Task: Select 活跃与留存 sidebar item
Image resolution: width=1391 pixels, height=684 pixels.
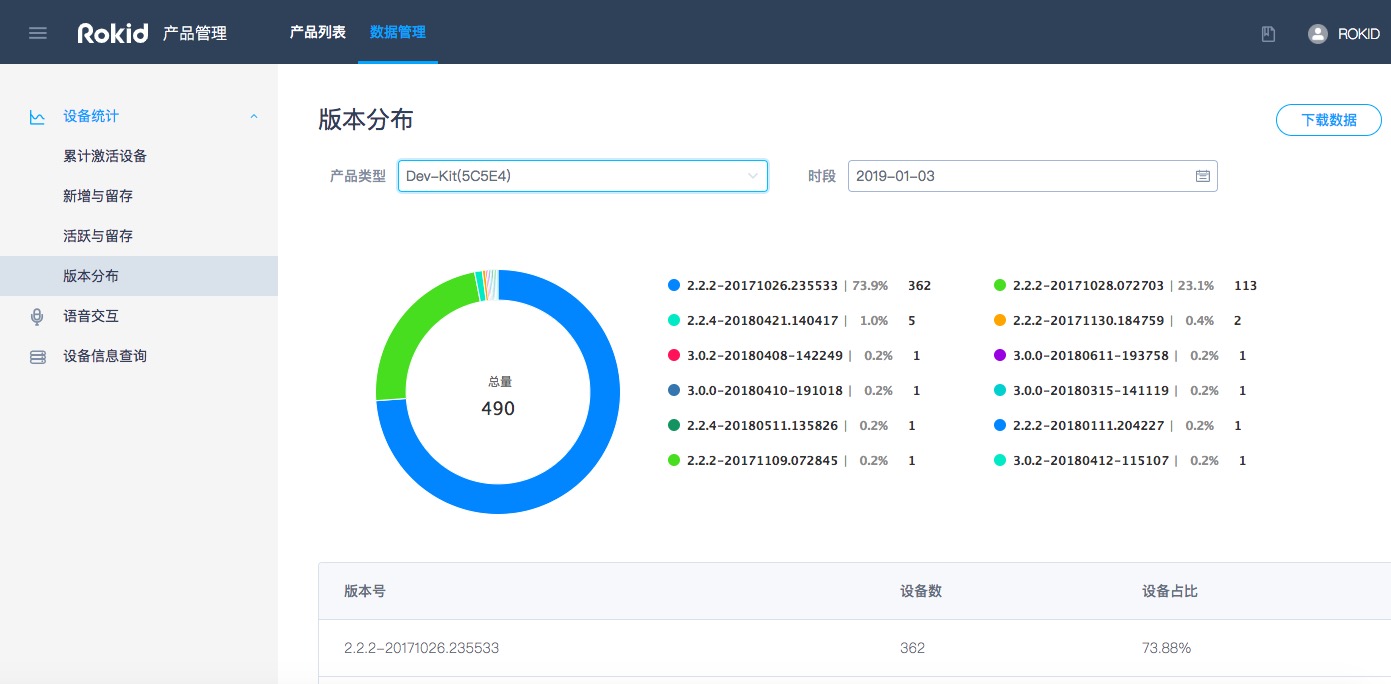Action: pos(98,236)
